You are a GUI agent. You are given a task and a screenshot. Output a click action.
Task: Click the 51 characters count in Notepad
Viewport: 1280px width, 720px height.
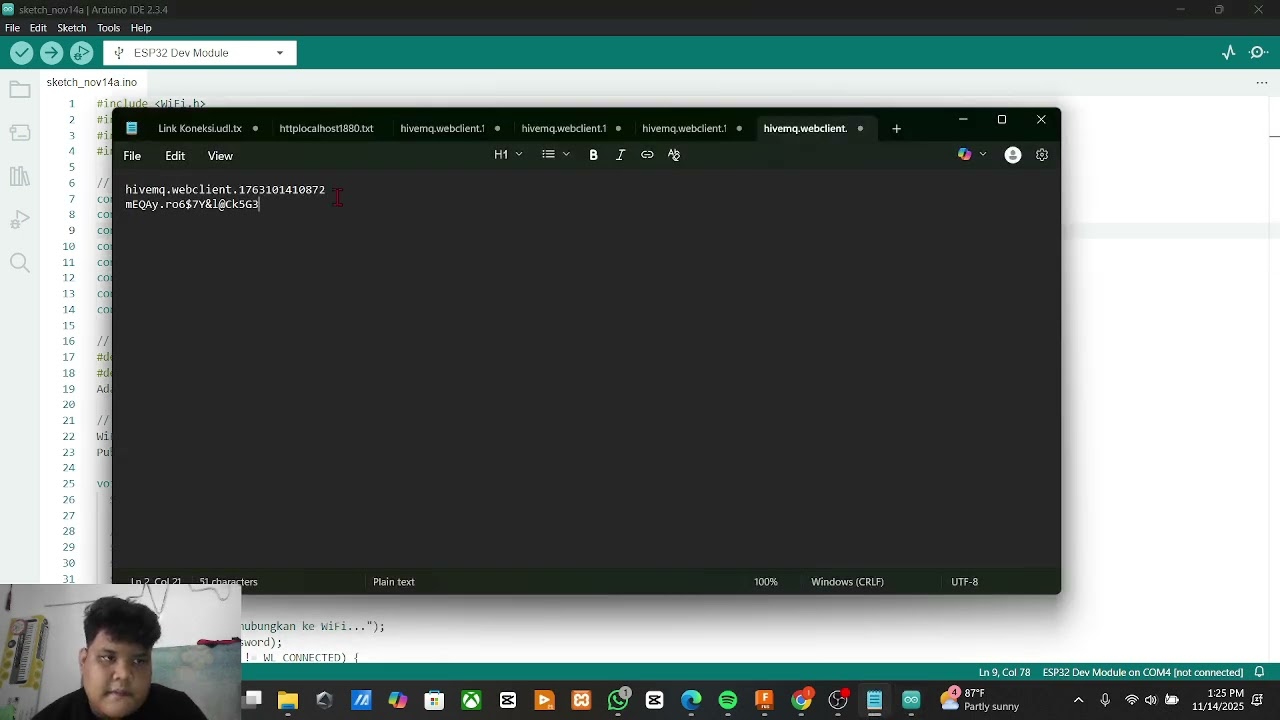tap(228, 582)
